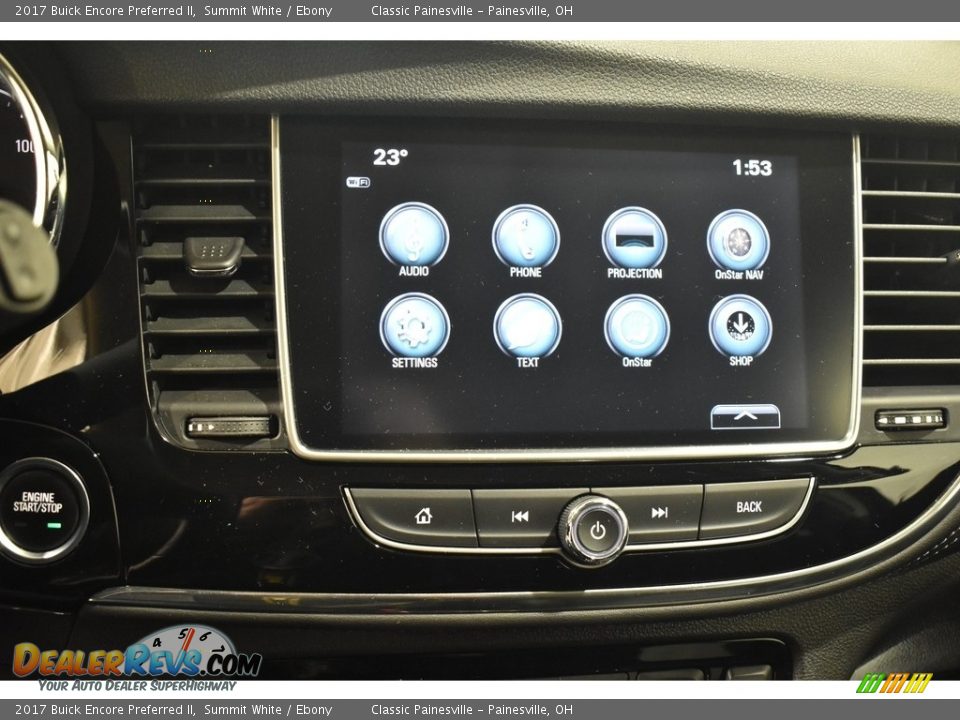The image size is (960, 720).
Task: Click the left vent thumbwheel control
Action: tap(230, 426)
